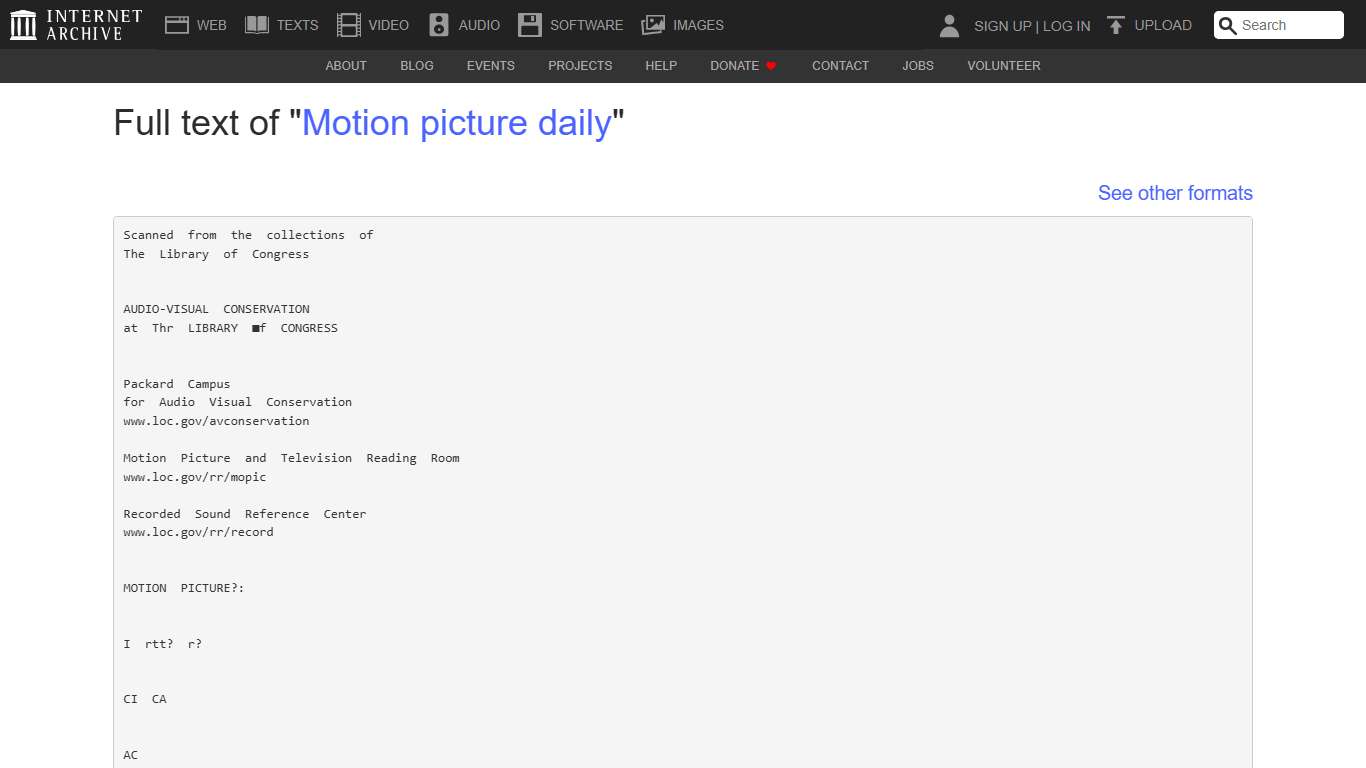Open the Motion picture daily item link
Viewport: 1366px width, 768px height.
pos(458,122)
